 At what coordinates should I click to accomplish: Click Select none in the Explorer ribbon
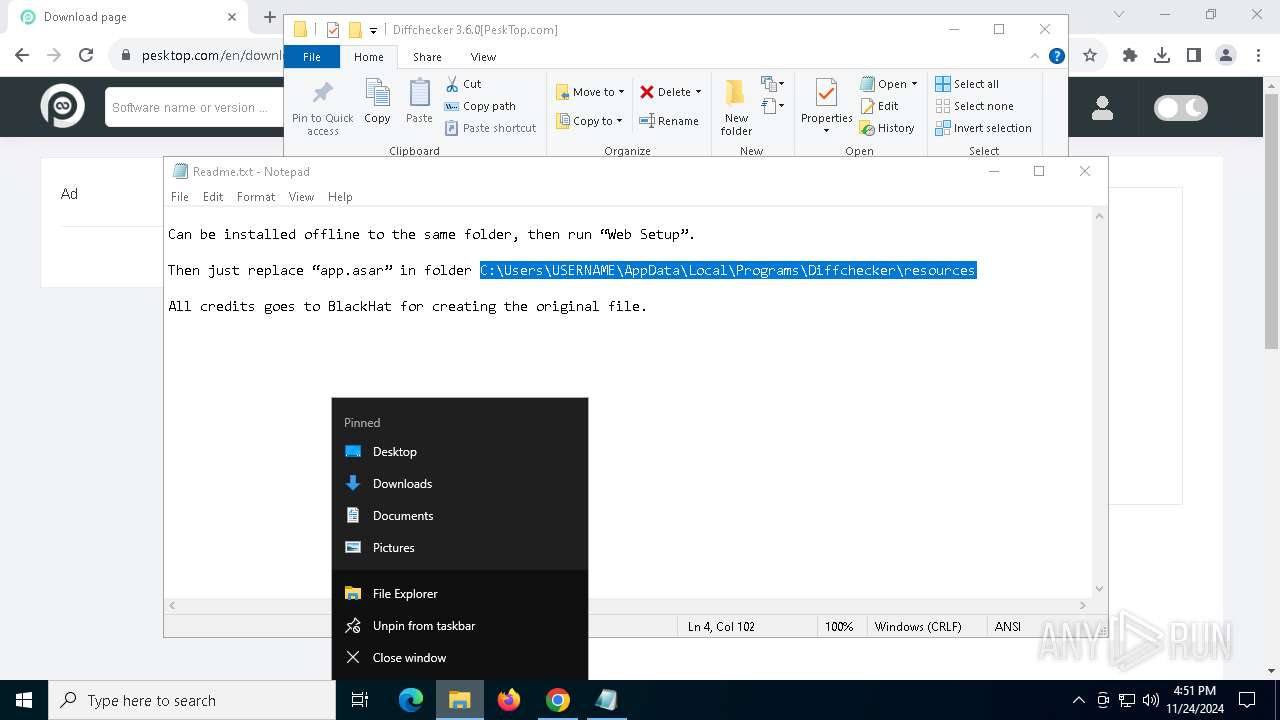[975, 106]
